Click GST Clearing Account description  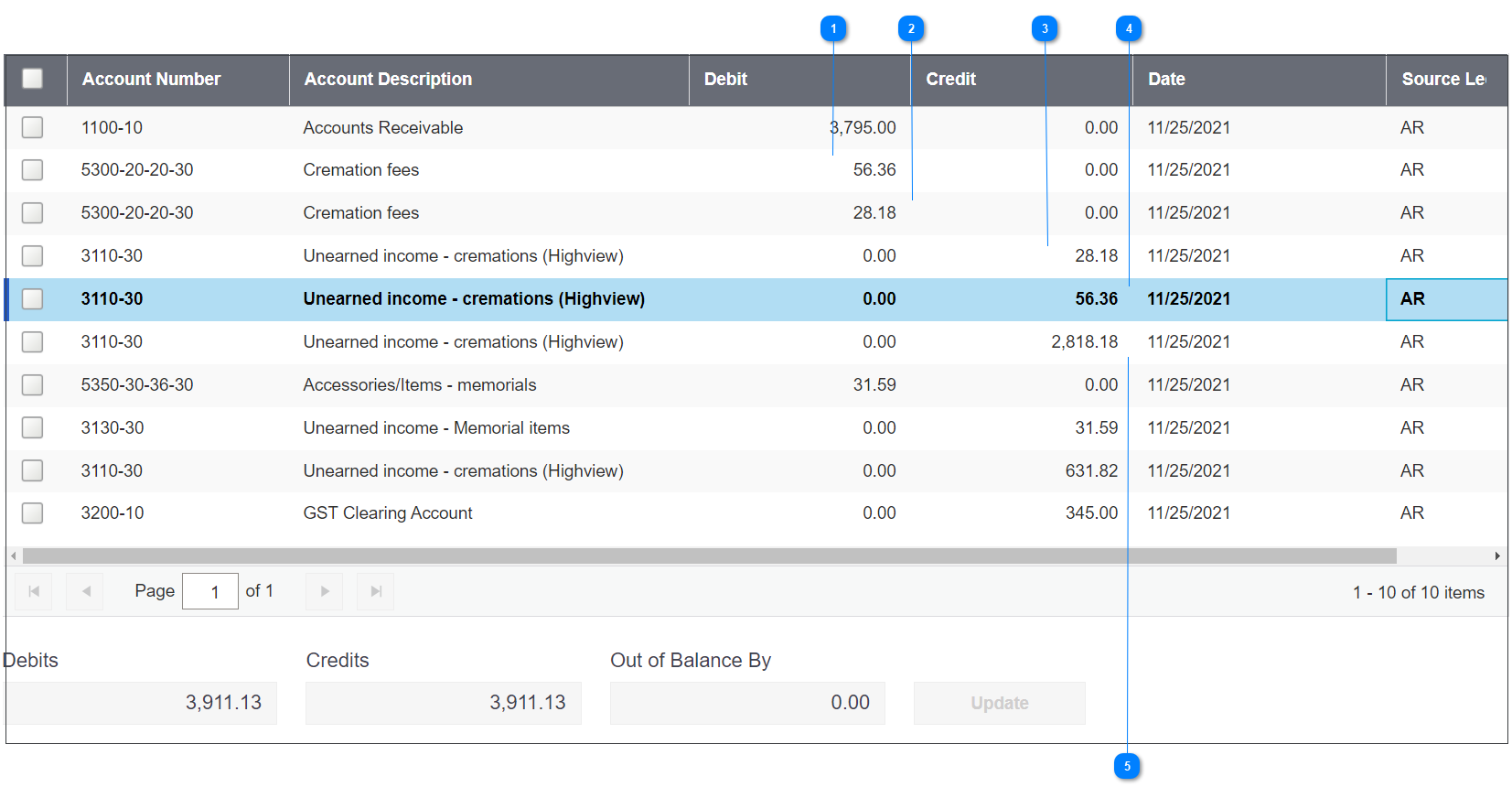388,512
